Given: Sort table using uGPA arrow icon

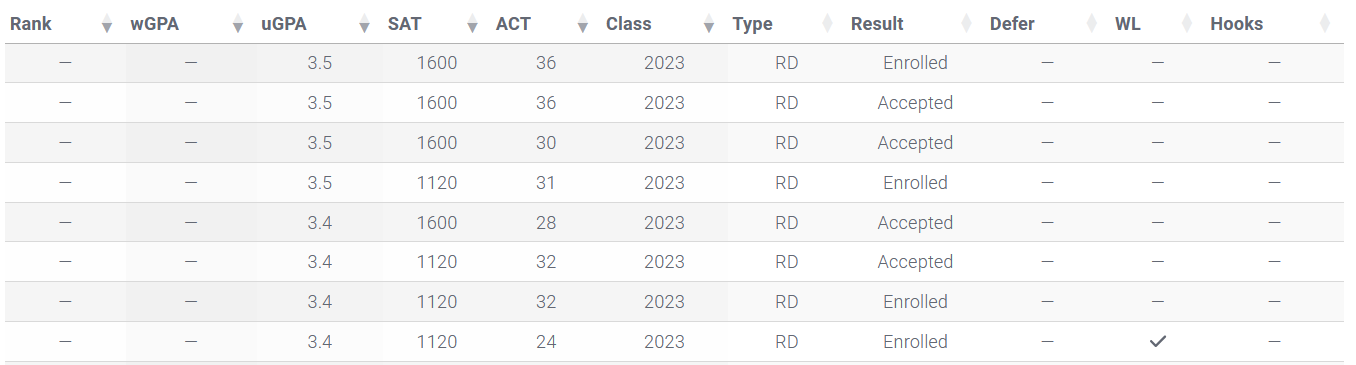Looking at the screenshot, I should coord(367,24).
